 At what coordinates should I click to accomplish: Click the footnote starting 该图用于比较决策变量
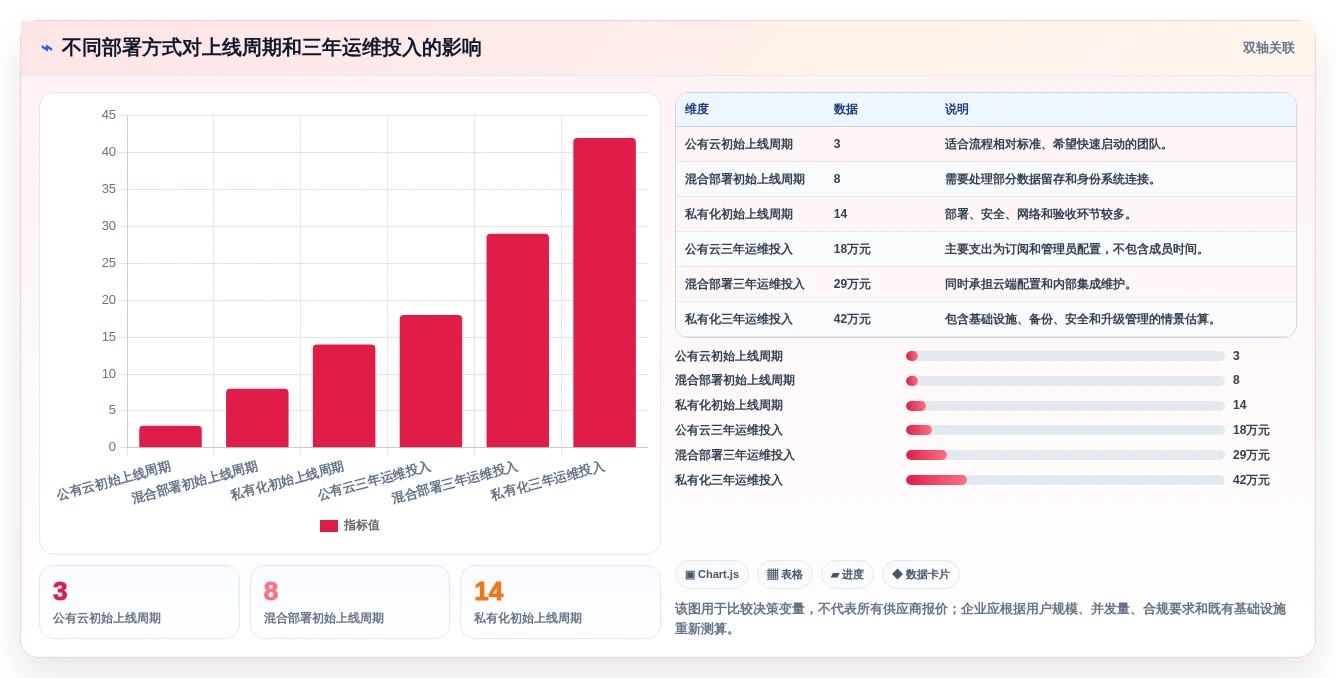[x=980, y=618]
